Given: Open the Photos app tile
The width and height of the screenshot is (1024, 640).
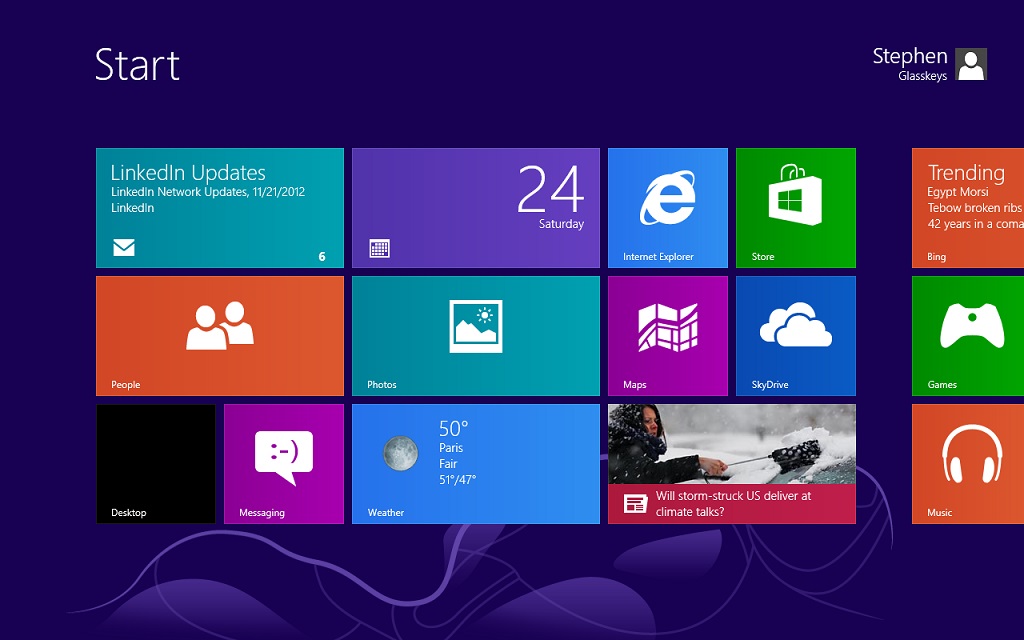Looking at the screenshot, I should (475, 335).
